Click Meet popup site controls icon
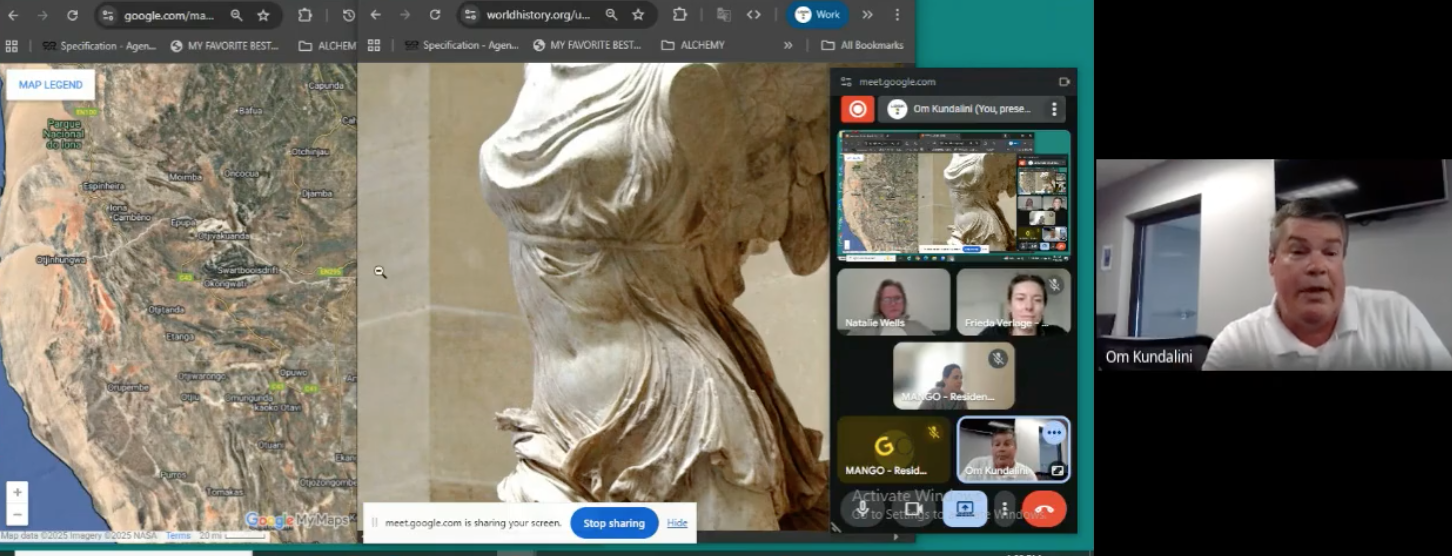The height and width of the screenshot is (556, 1452). pos(846,82)
